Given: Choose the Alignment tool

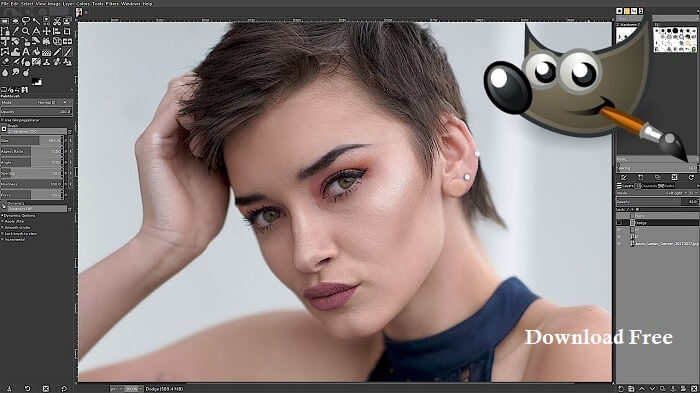Looking at the screenshot, I should [x=57, y=31].
